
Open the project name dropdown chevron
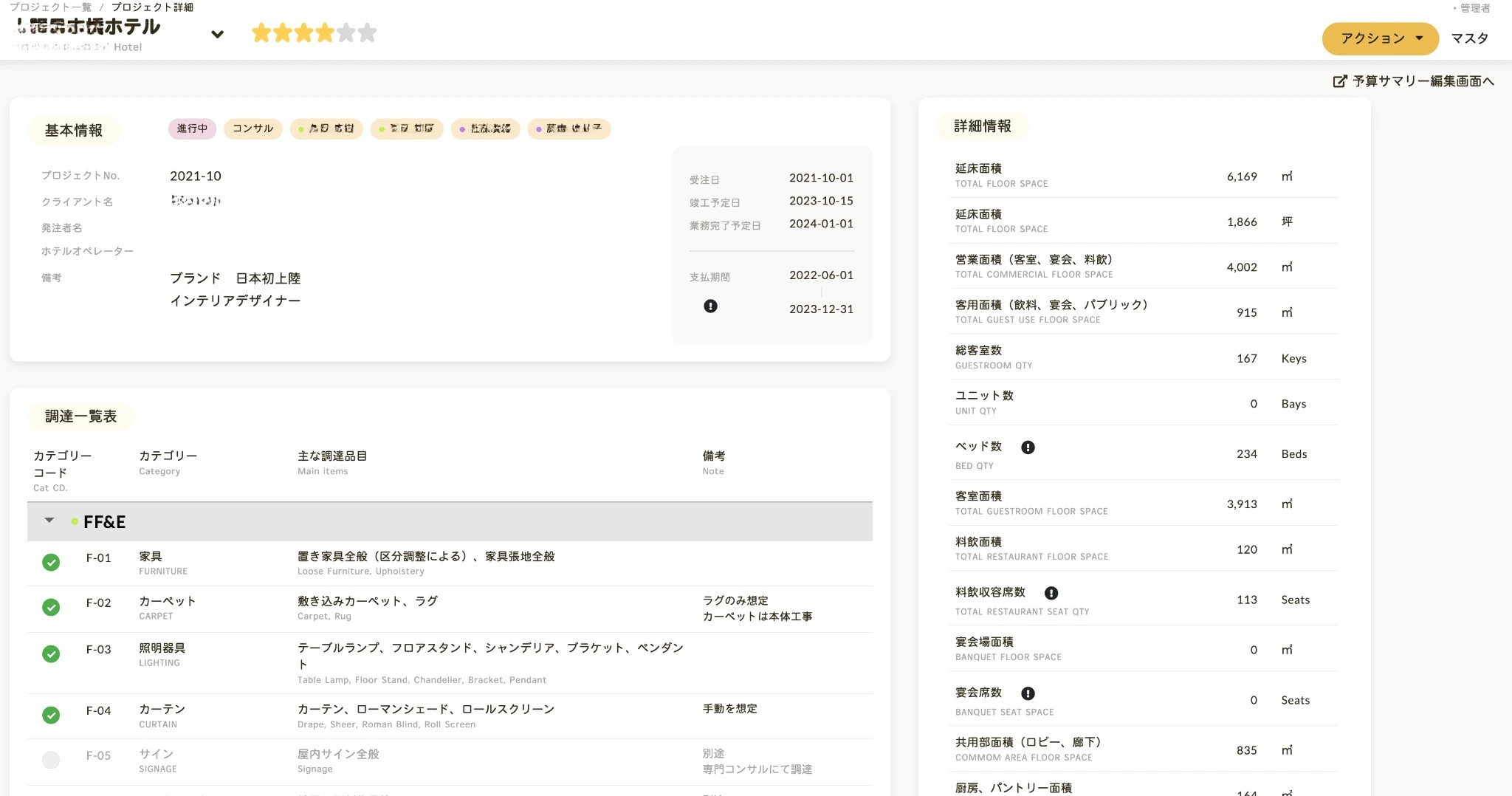coord(217,35)
